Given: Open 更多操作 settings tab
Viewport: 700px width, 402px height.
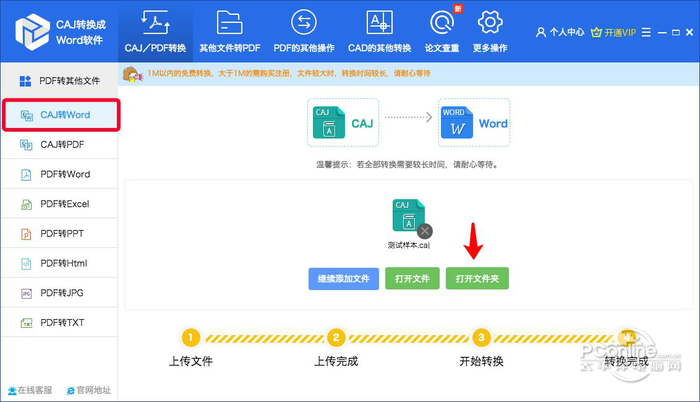Looking at the screenshot, I should click(490, 32).
